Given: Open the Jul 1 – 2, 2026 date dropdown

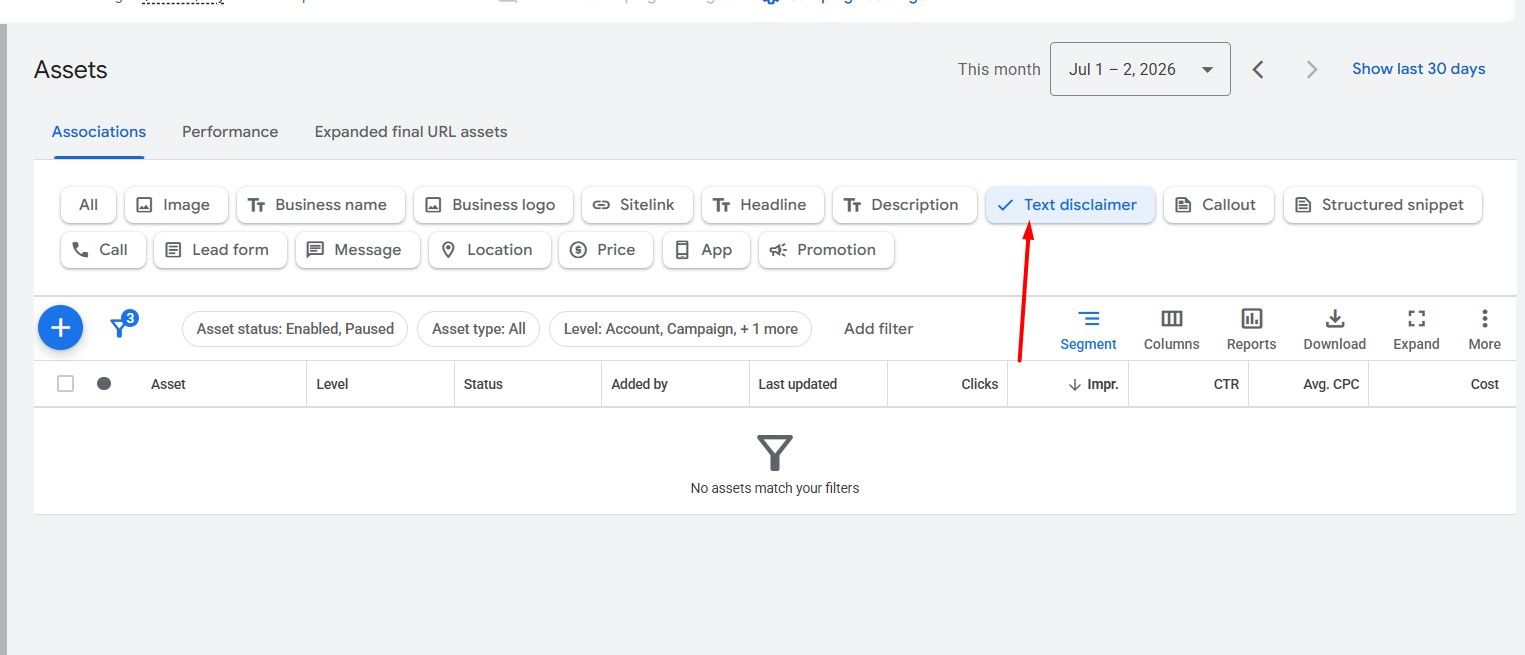Looking at the screenshot, I should coord(1140,69).
